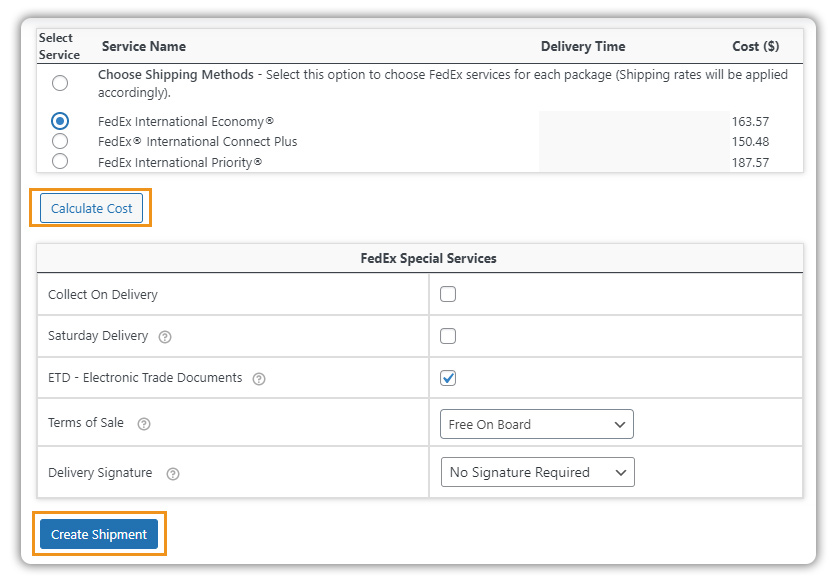Click the 150.48 cost value
The width and height of the screenshot is (839, 585).
coord(750,142)
